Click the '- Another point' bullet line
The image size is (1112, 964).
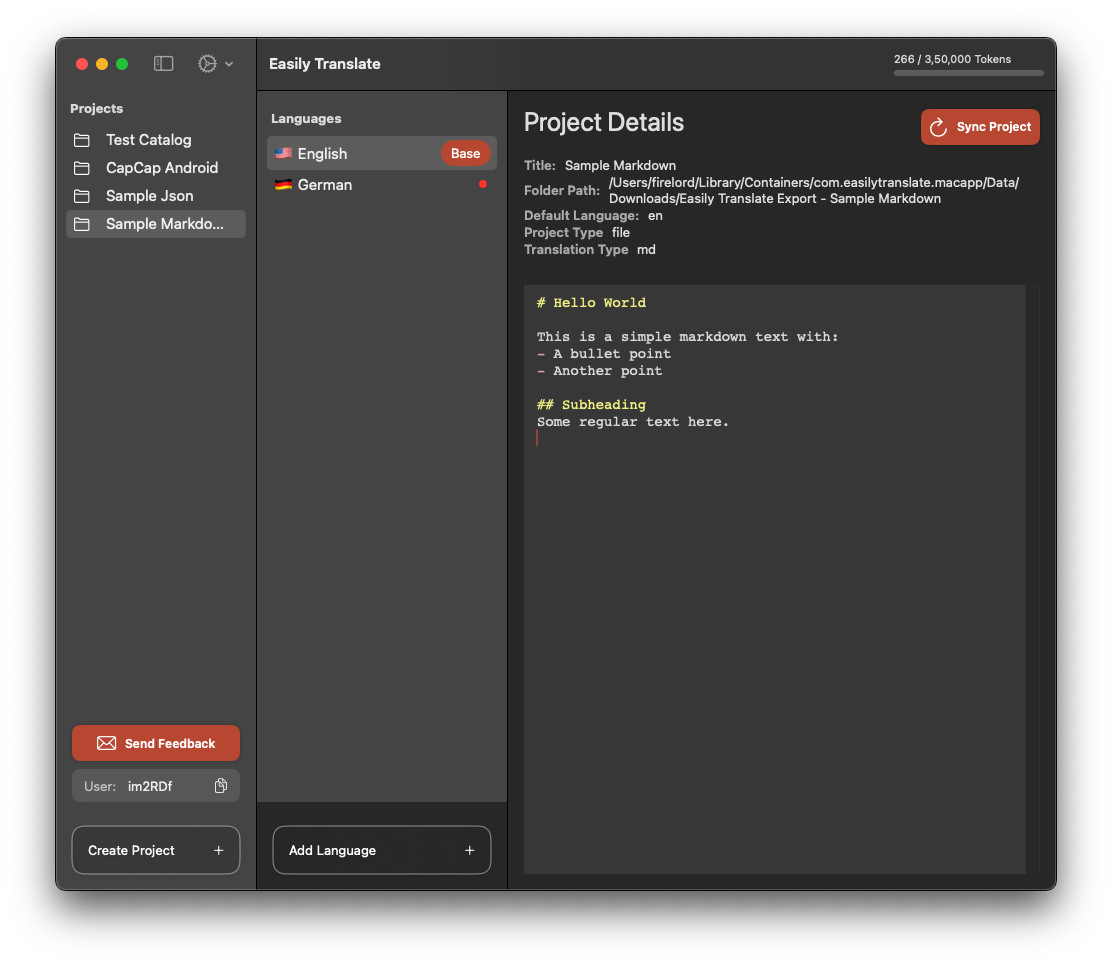coord(599,371)
